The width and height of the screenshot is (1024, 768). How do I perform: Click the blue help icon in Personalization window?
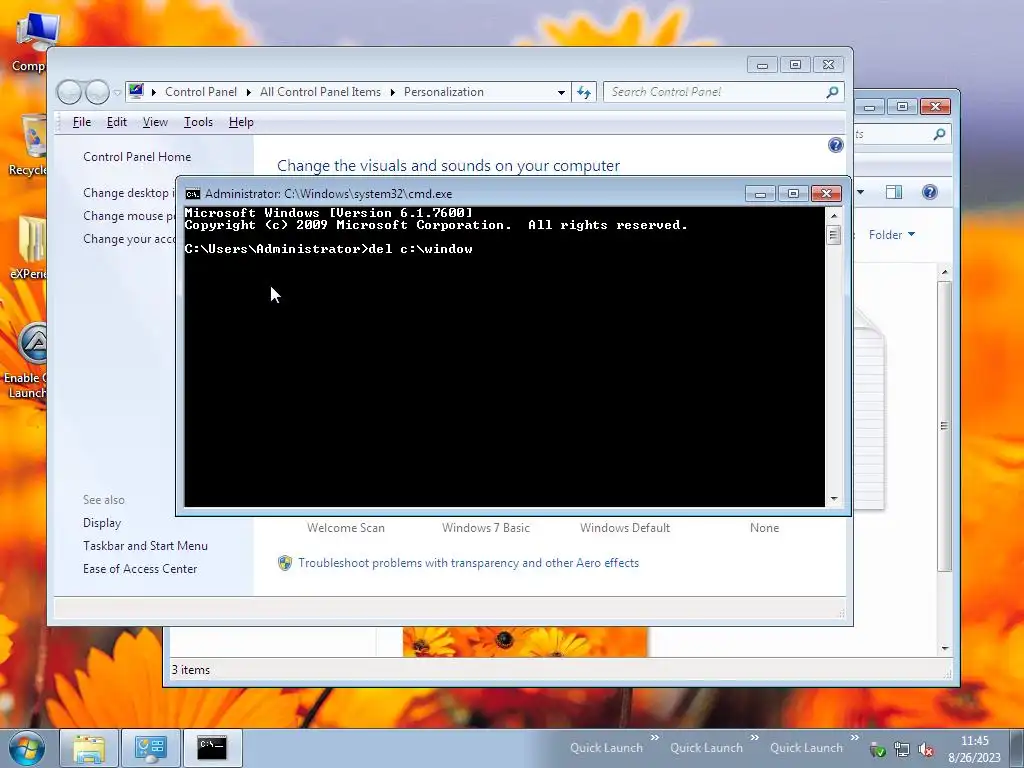coord(835,145)
